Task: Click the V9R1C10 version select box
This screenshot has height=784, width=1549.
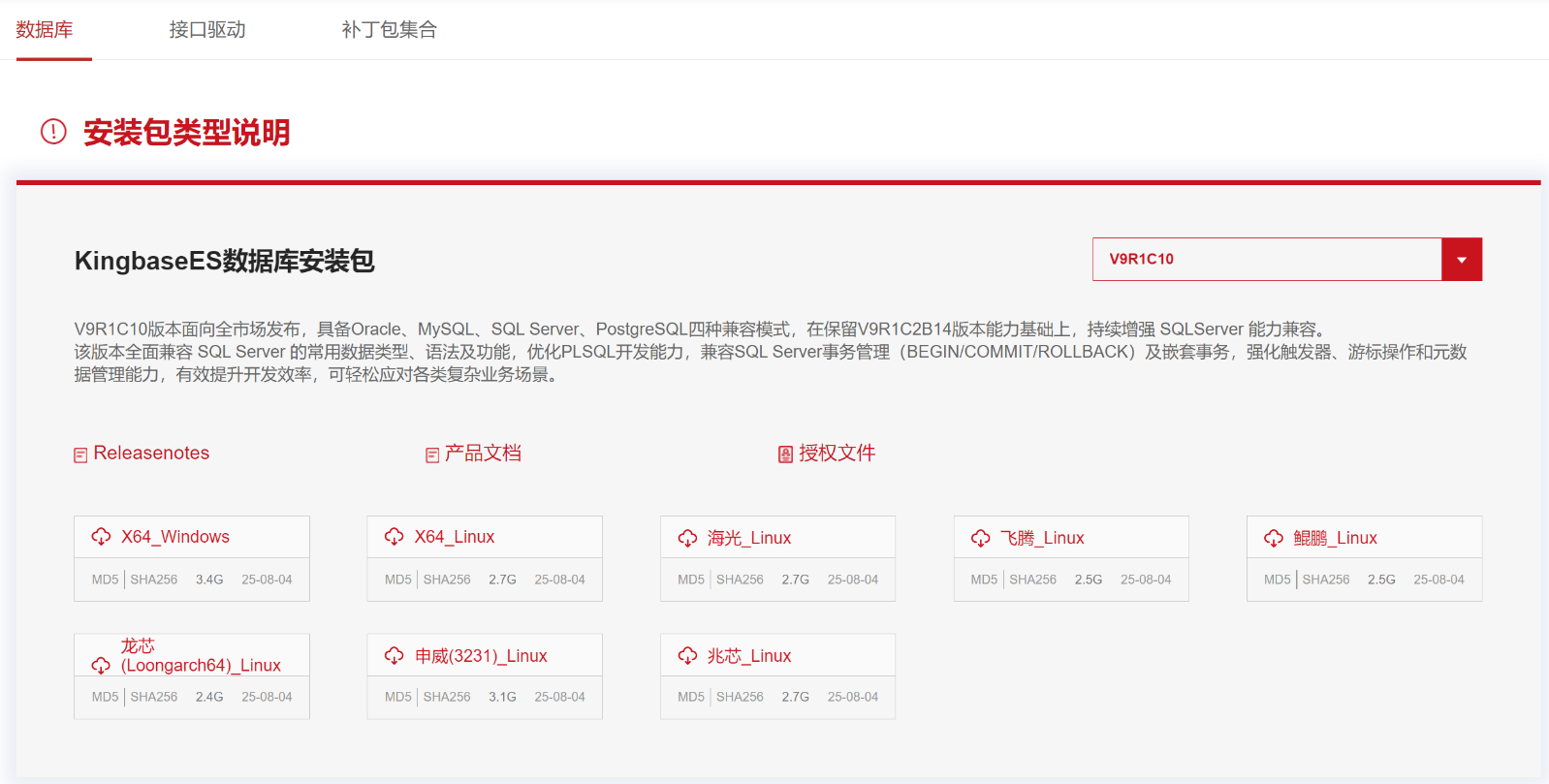Action: click(x=1266, y=260)
